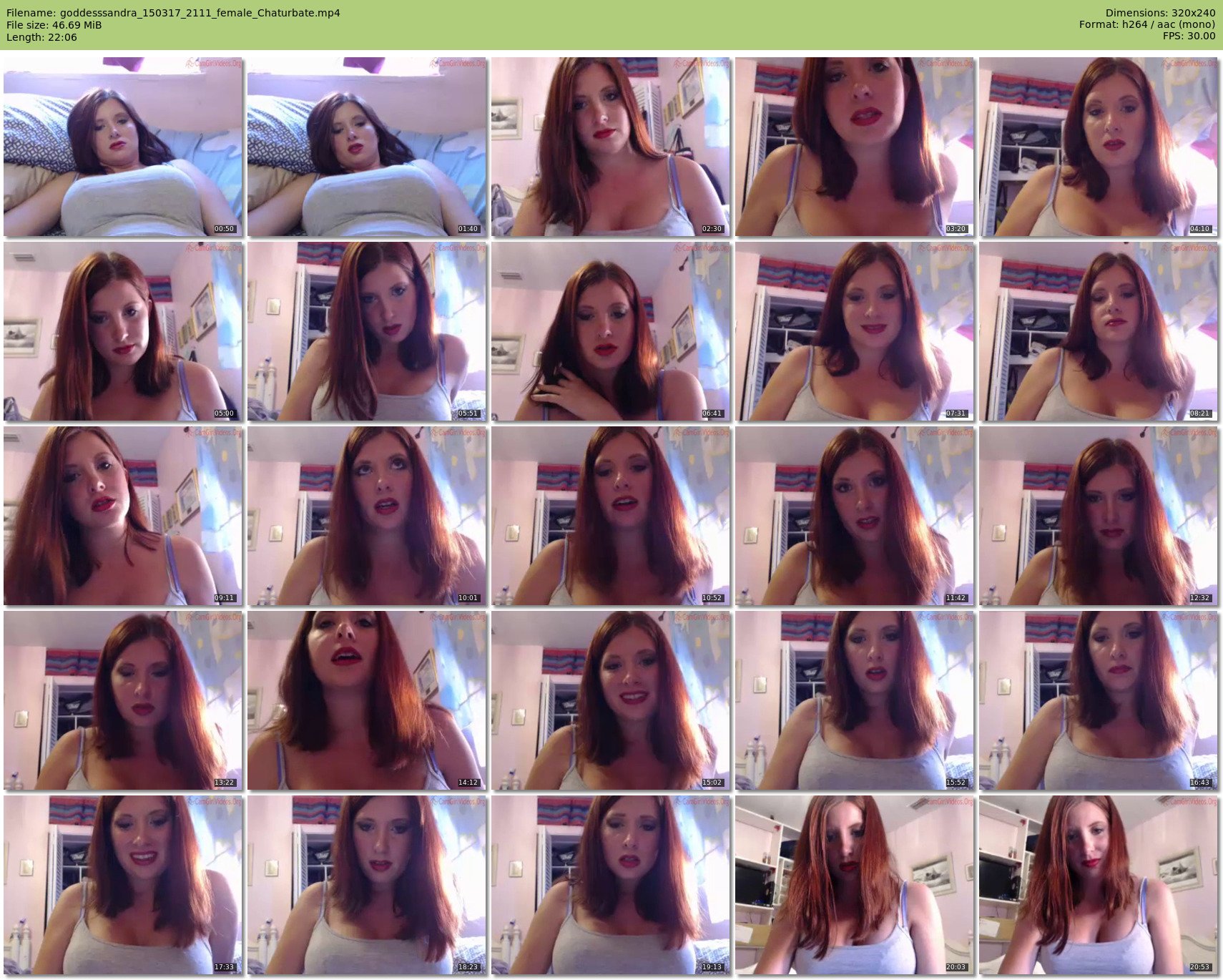The width and height of the screenshot is (1223, 980).
Task: Click the 06:41 thumbnail
Action: 611,331
